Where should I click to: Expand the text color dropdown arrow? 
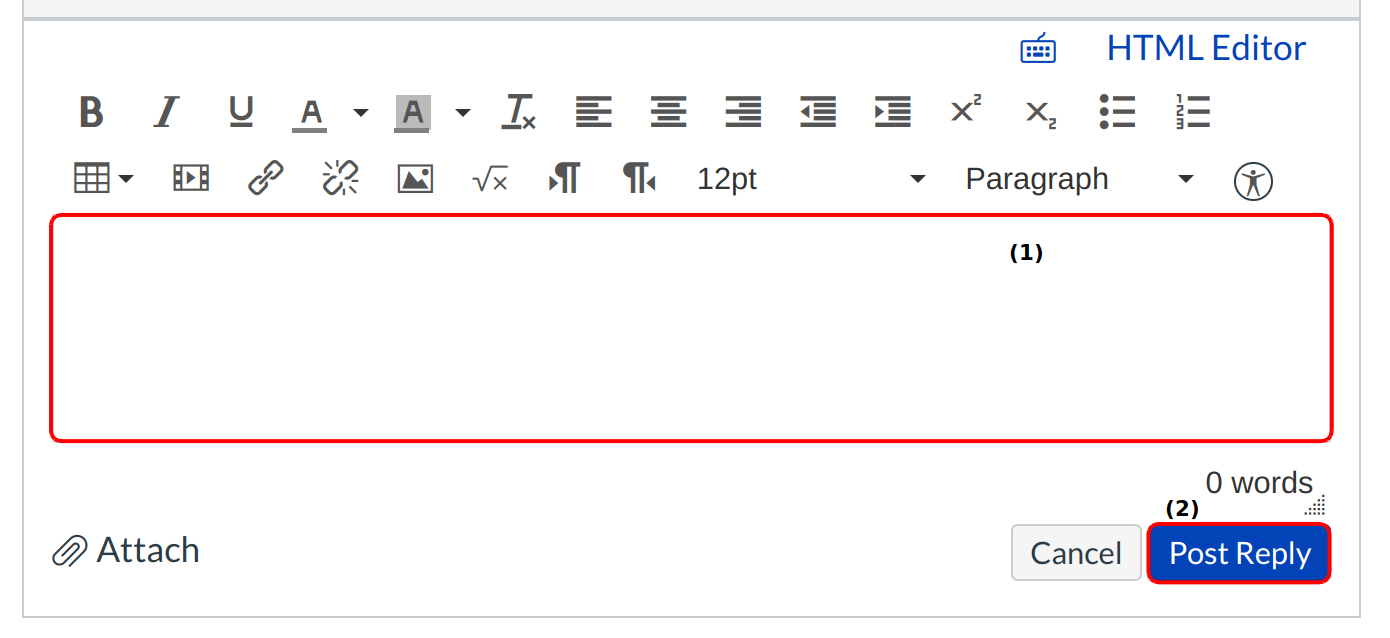coord(361,112)
